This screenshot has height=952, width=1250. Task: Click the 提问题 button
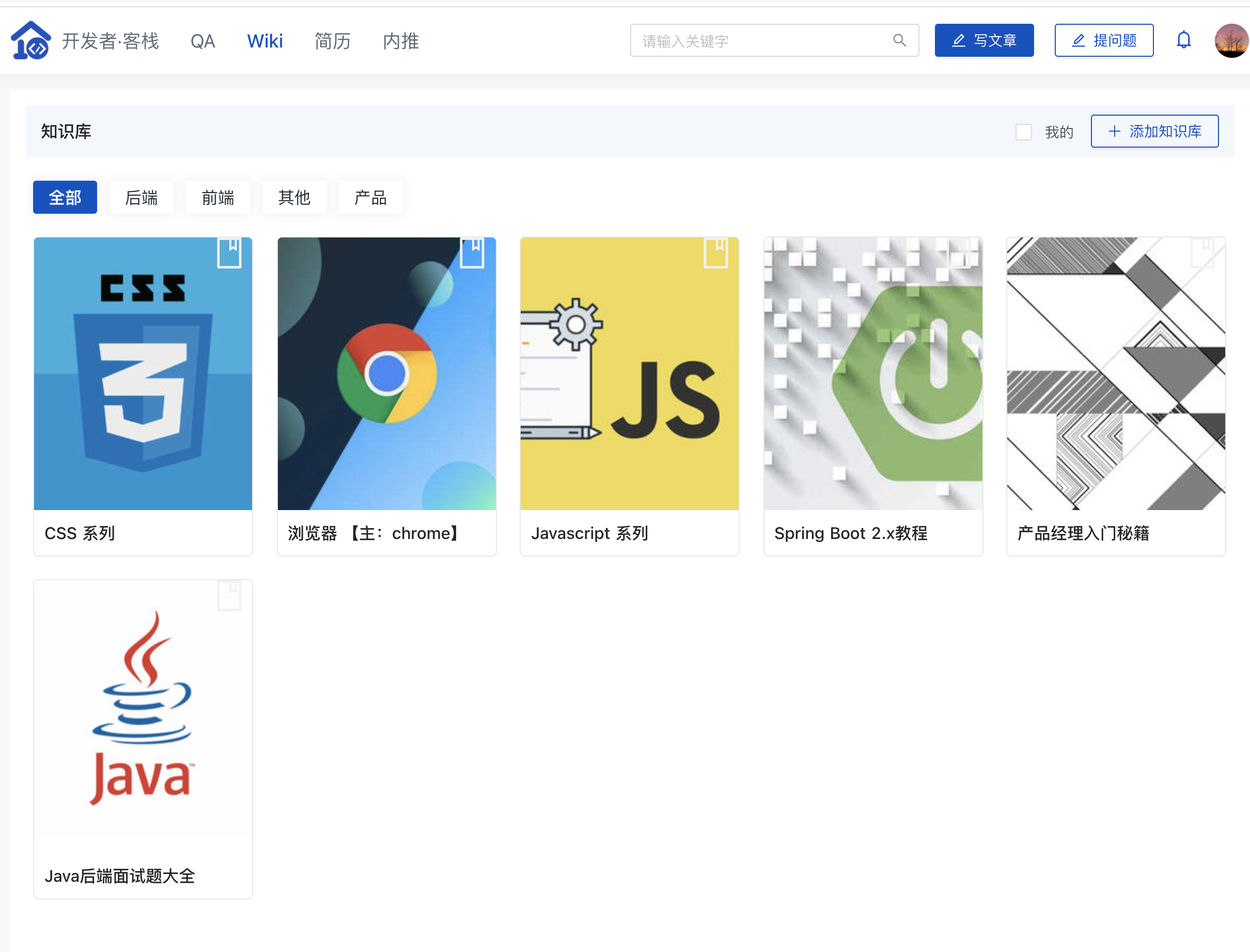tap(1104, 40)
